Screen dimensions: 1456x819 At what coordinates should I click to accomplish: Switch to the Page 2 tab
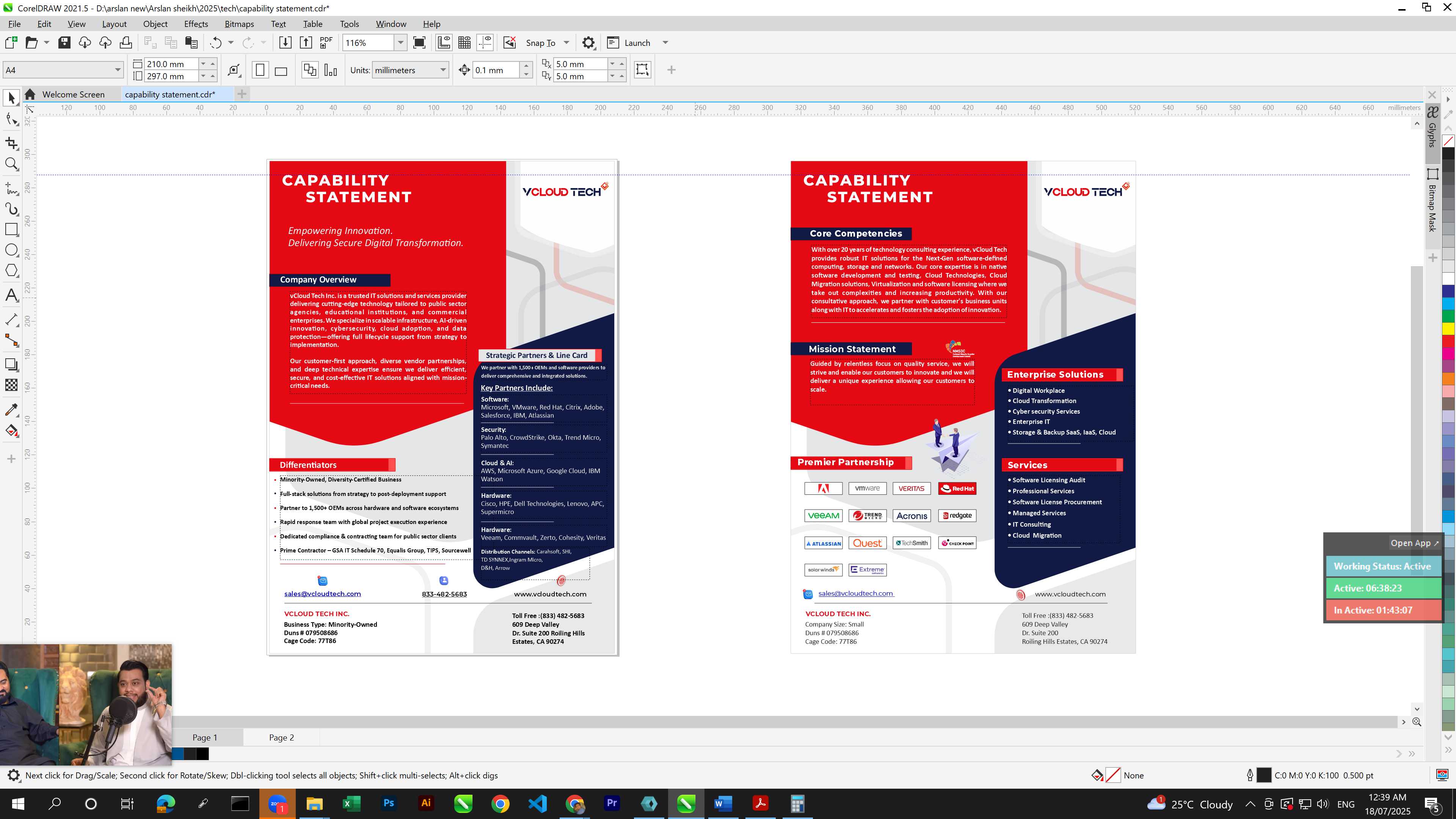click(281, 737)
